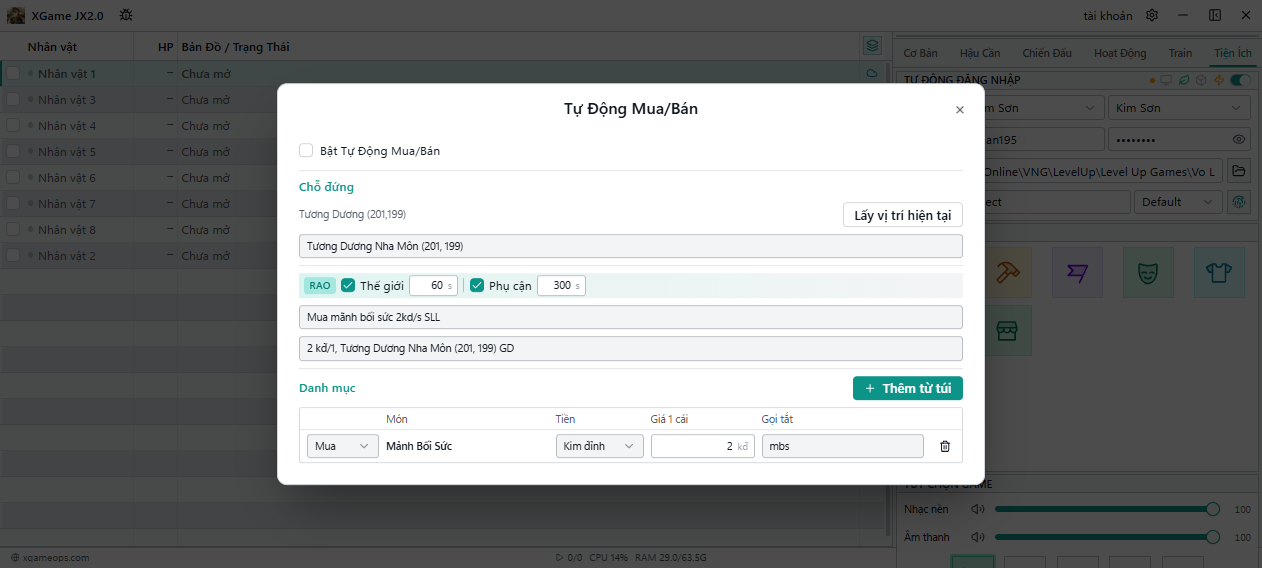
Task: Open the Mua action dropdown
Action: coord(343,446)
